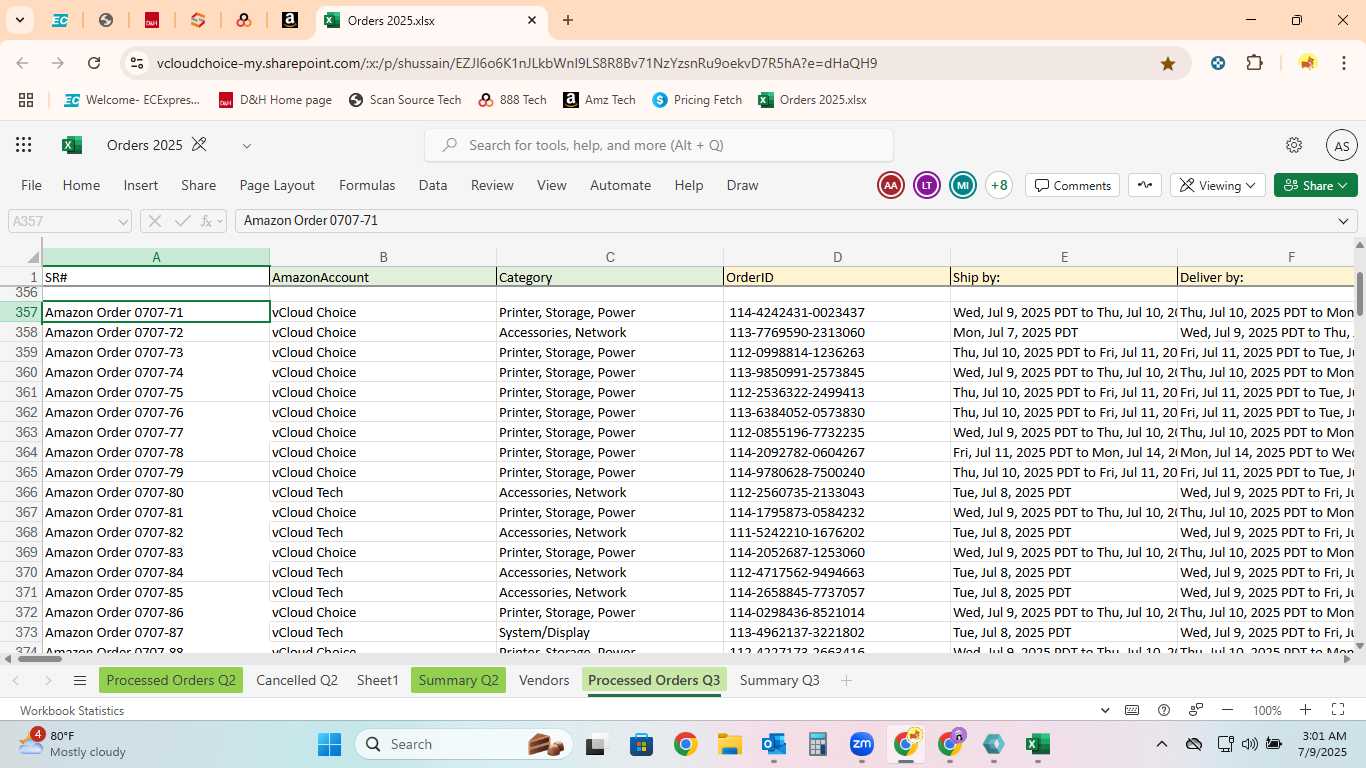Open Pricing Fetch bookmark
The width and height of the screenshot is (1366, 768).
(697, 100)
